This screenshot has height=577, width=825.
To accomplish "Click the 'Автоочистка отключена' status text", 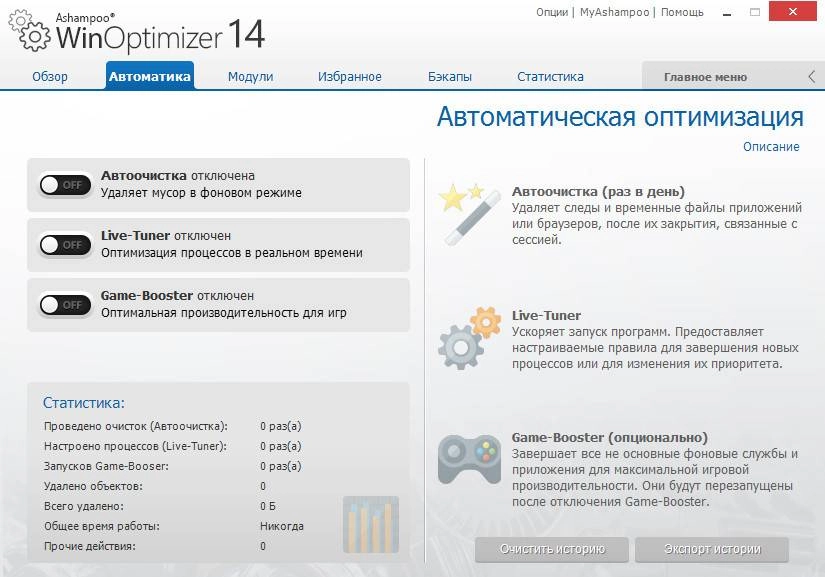I will pos(178,176).
